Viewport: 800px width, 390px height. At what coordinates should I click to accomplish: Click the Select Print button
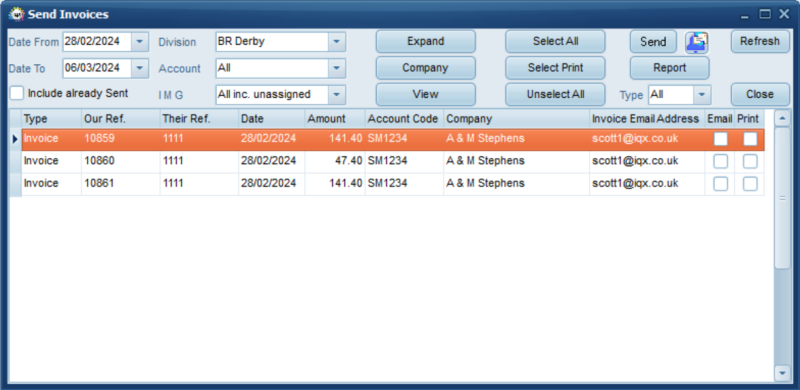point(555,68)
